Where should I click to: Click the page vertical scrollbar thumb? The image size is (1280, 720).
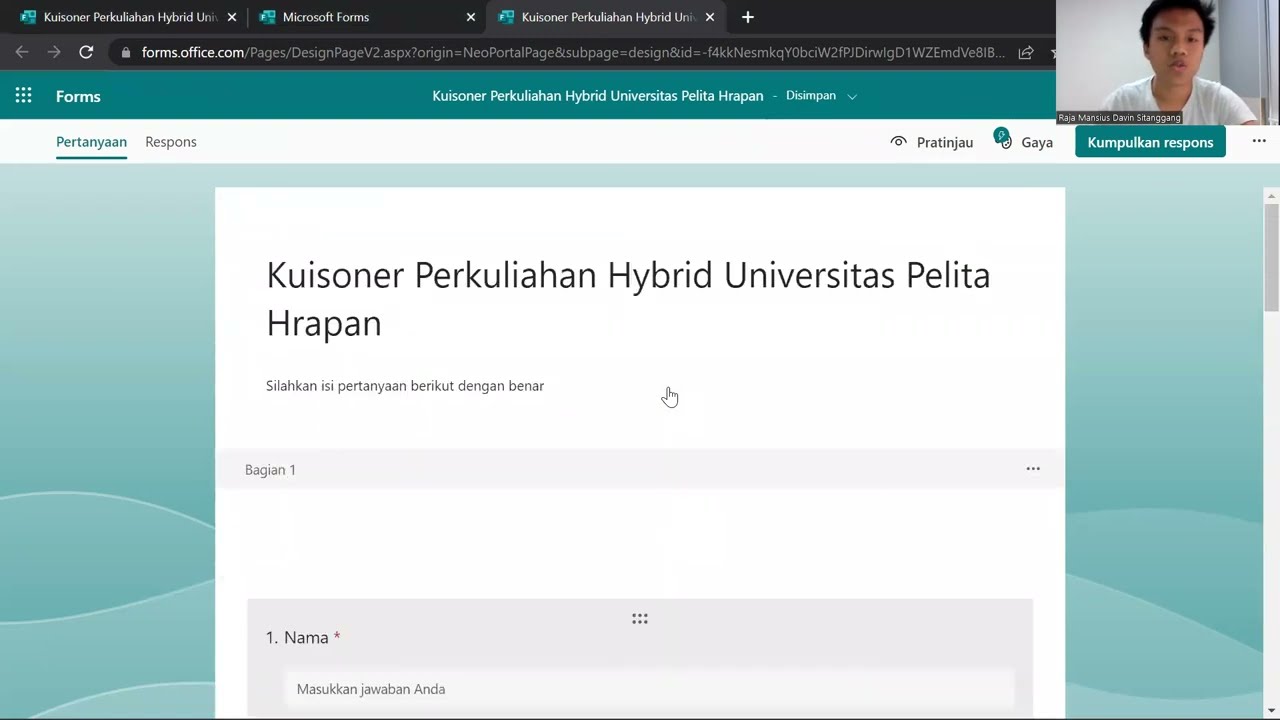click(x=1271, y=257)
